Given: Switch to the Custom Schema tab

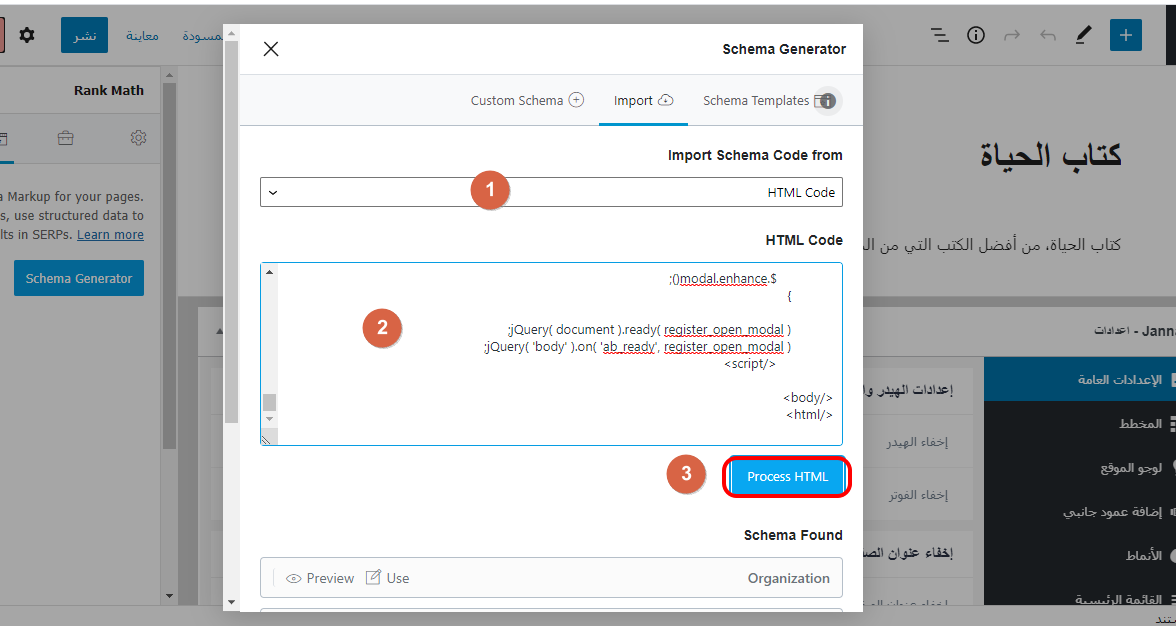Looking at the screenshot, I should click(527, 101).
